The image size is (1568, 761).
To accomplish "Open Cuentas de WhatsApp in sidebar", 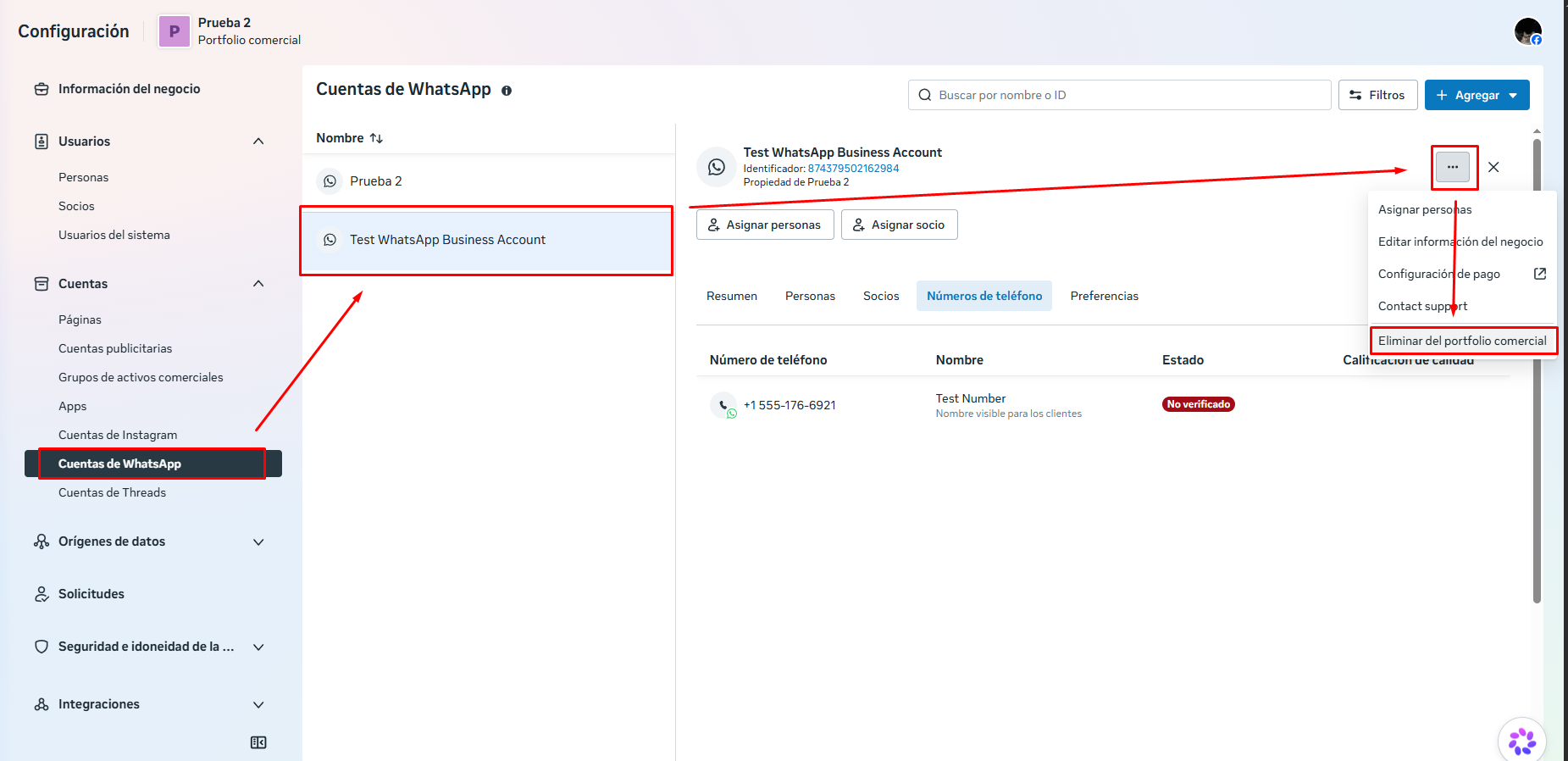I will [153, 464].
